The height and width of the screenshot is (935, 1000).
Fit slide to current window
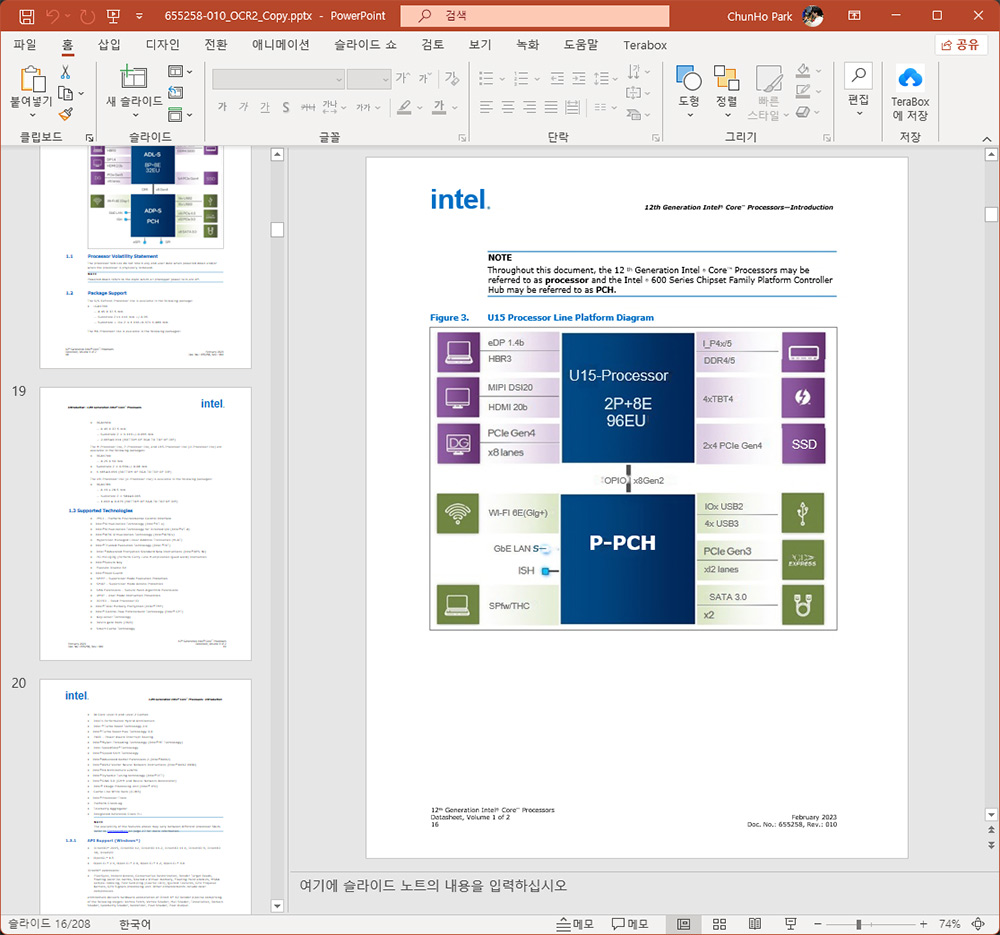pyautogui.click(x=978, y=924)
